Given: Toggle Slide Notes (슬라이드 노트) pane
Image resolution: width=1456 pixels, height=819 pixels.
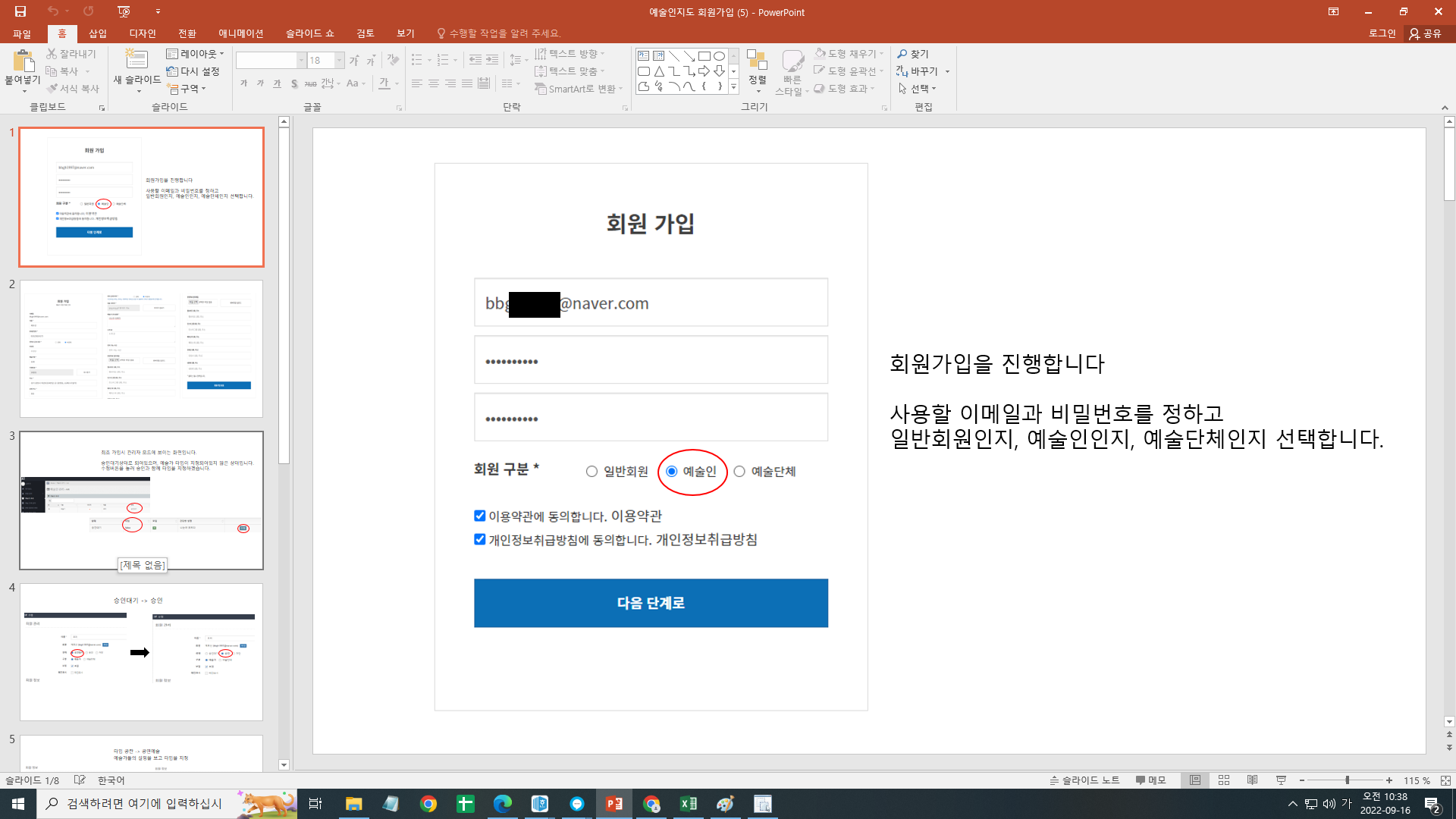Looking at the screenshot, I should pos(1084,780).
